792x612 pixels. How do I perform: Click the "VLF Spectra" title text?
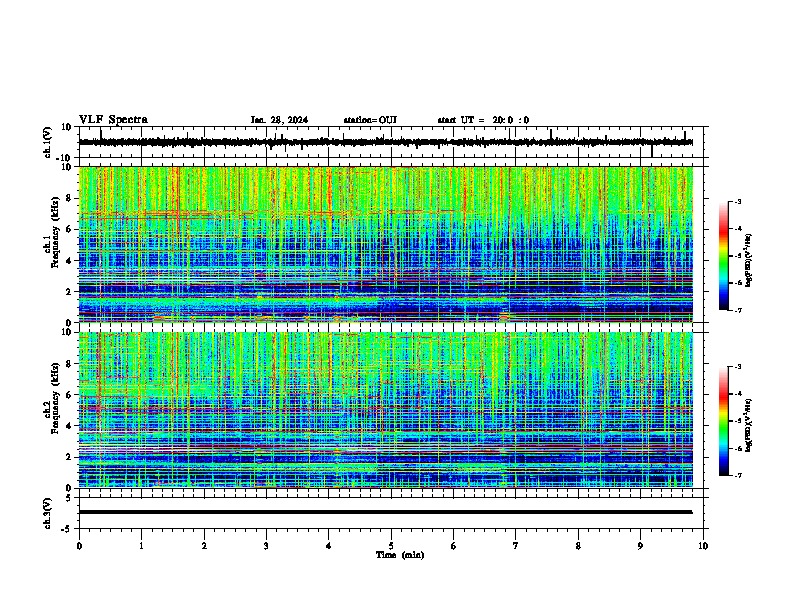pos(113,120)
